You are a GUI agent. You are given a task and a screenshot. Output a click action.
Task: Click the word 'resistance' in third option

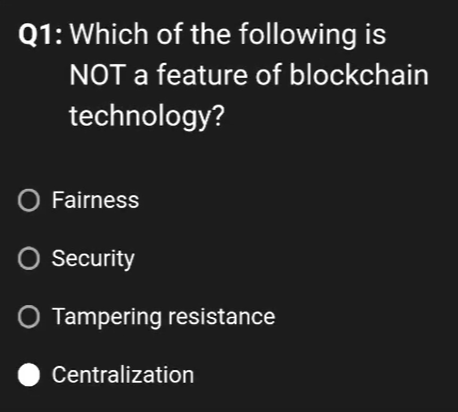click(x=222, y=316)
